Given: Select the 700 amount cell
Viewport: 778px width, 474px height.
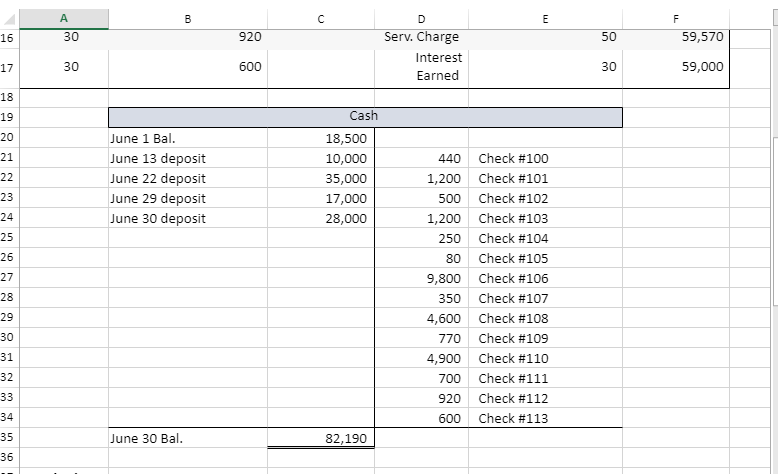Looking at the screenshot, I should (421, 378).
